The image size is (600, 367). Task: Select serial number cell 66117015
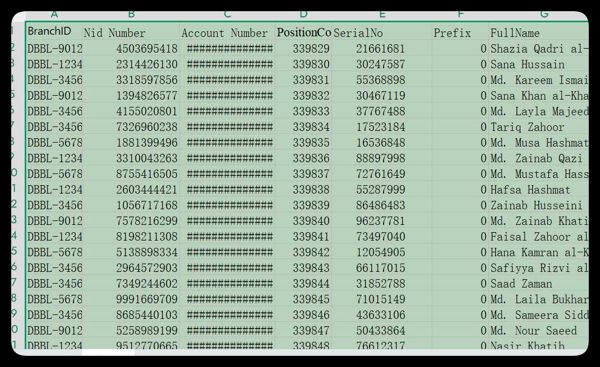tap(382, 268)
